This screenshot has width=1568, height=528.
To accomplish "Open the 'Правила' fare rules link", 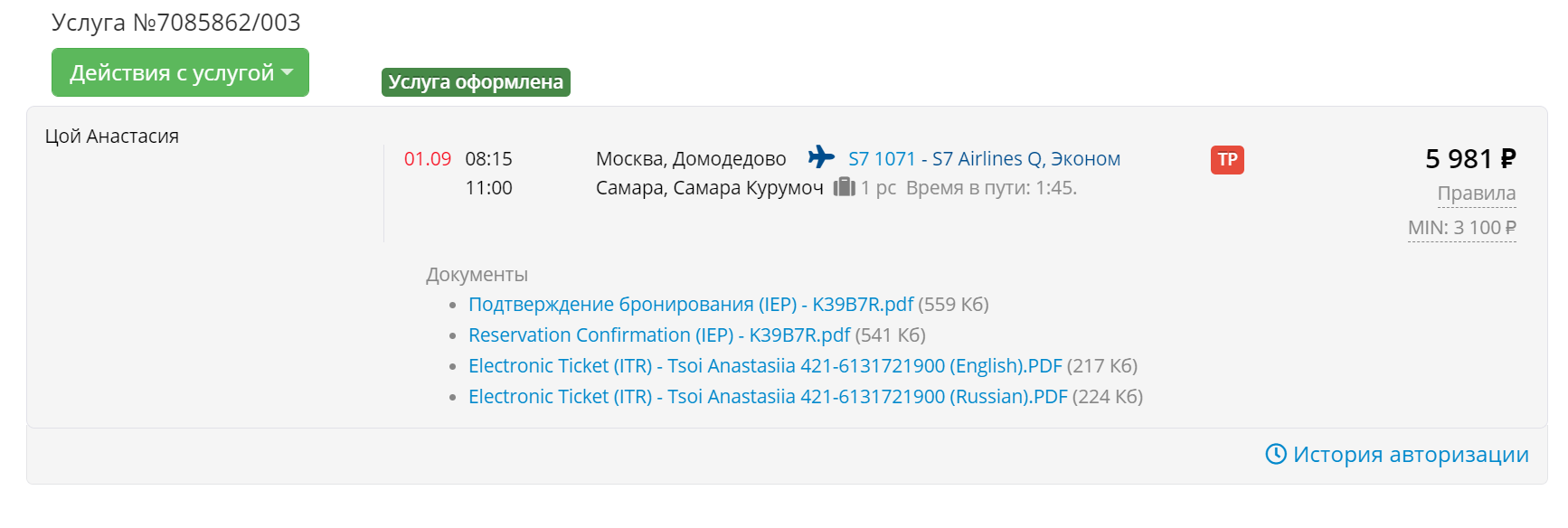I will (1476, 193).
